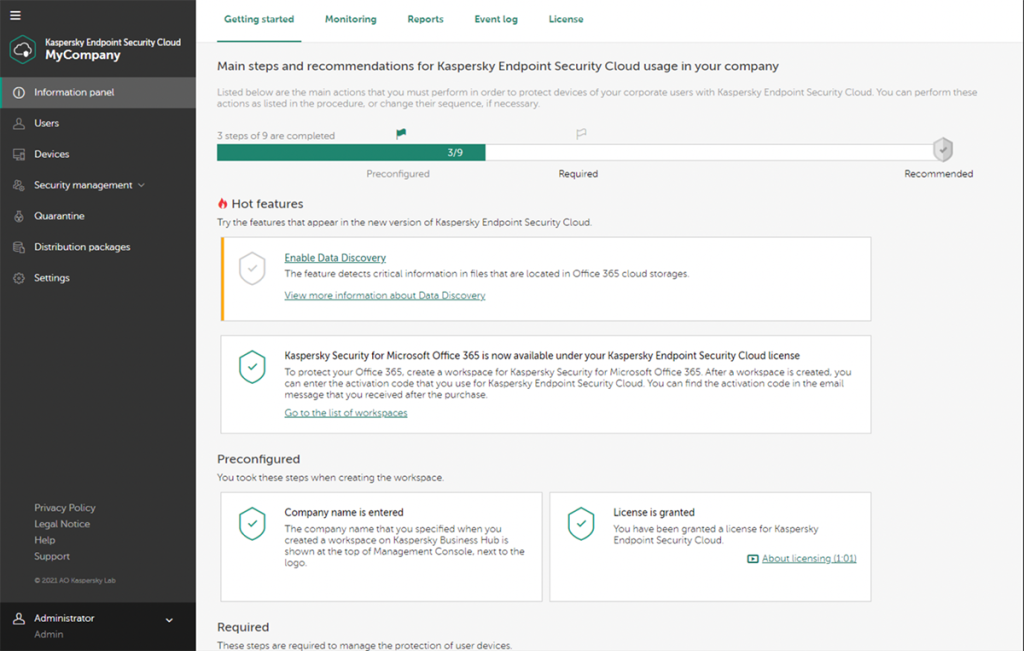The width and height of the screenshot is (1024, 651).
Task: Click the grey Required flag marker
Action: [581, 134]
